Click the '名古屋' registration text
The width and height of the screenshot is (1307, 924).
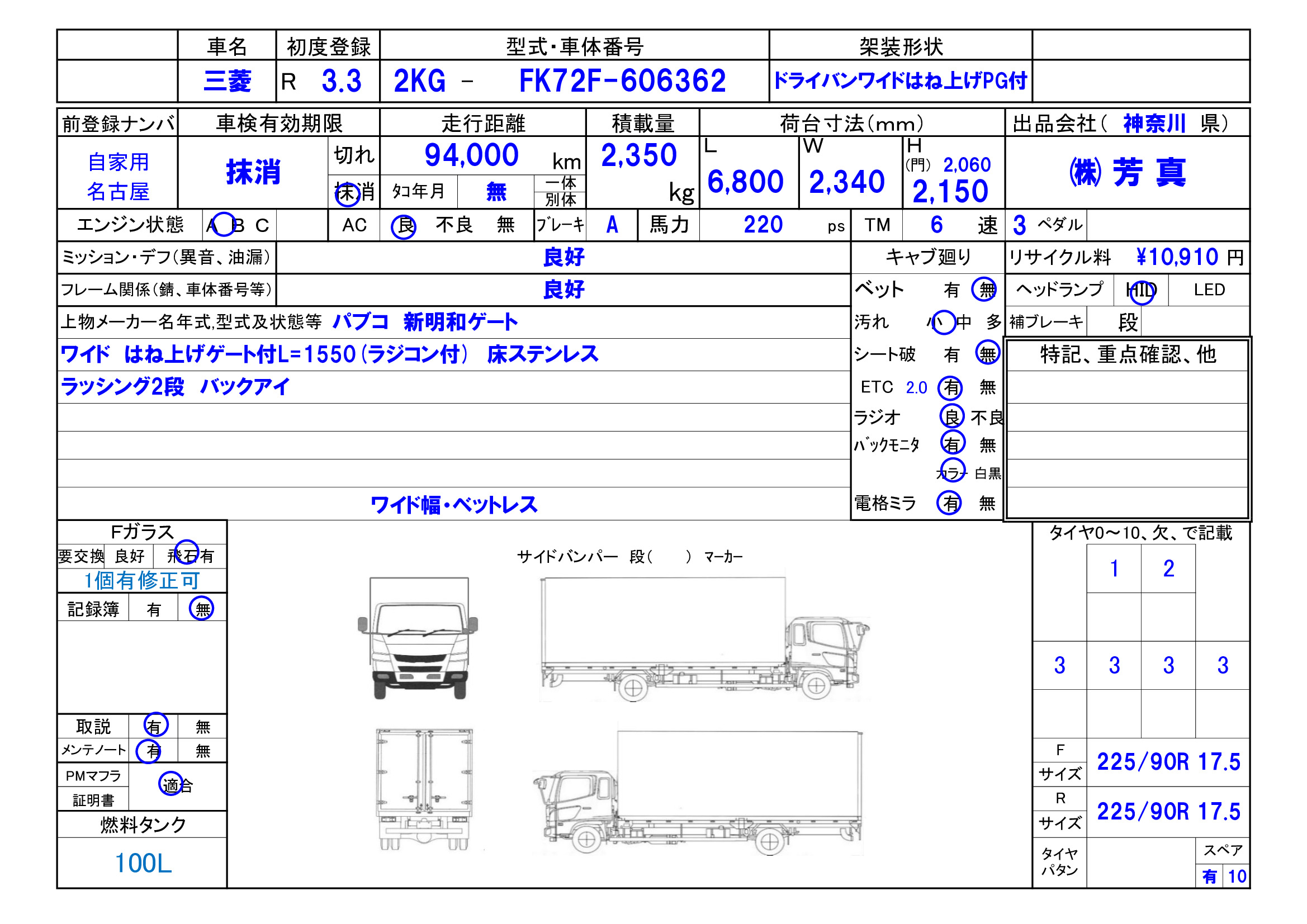[118, 191]
